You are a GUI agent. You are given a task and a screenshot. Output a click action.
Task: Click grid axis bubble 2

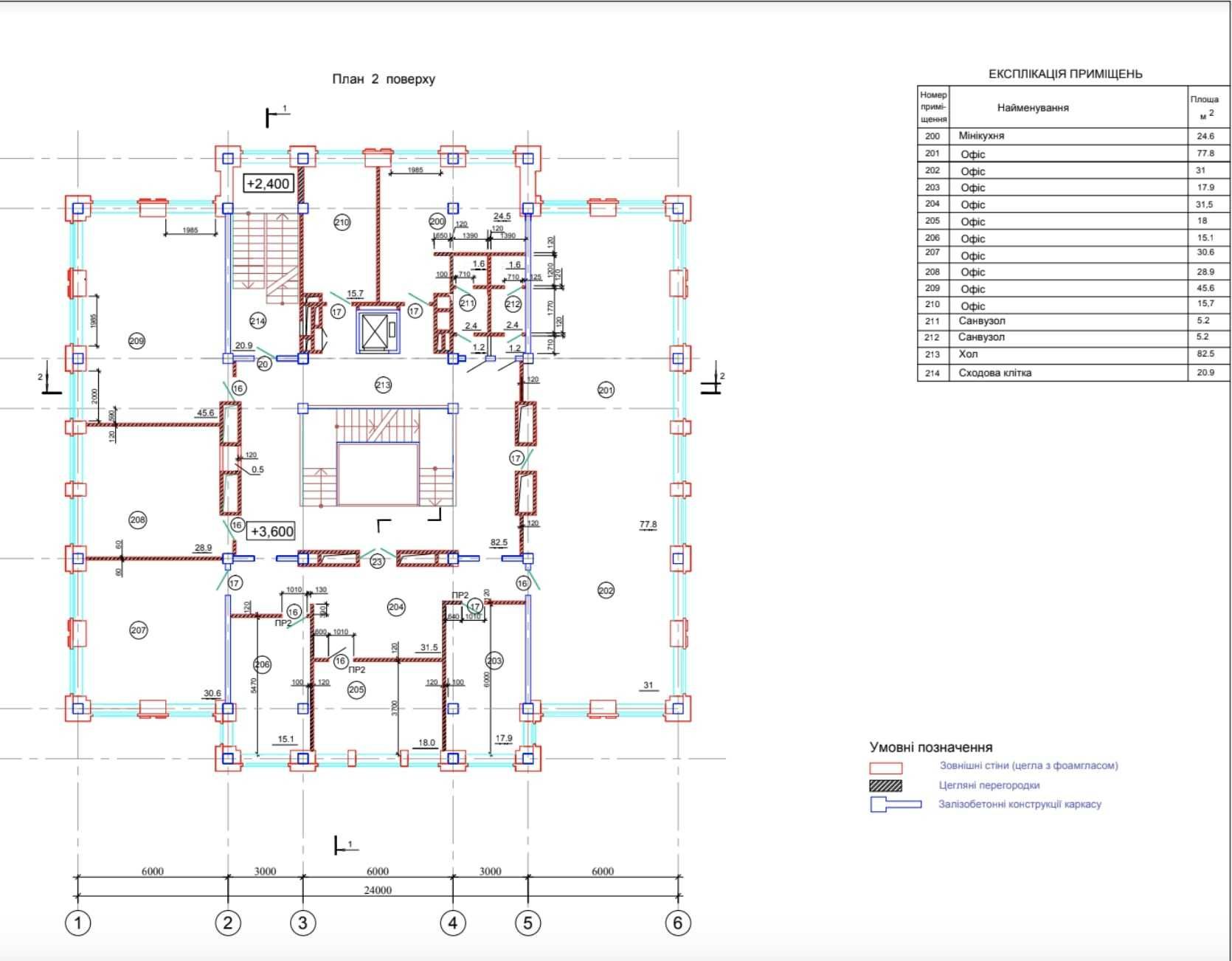[227, 923]
